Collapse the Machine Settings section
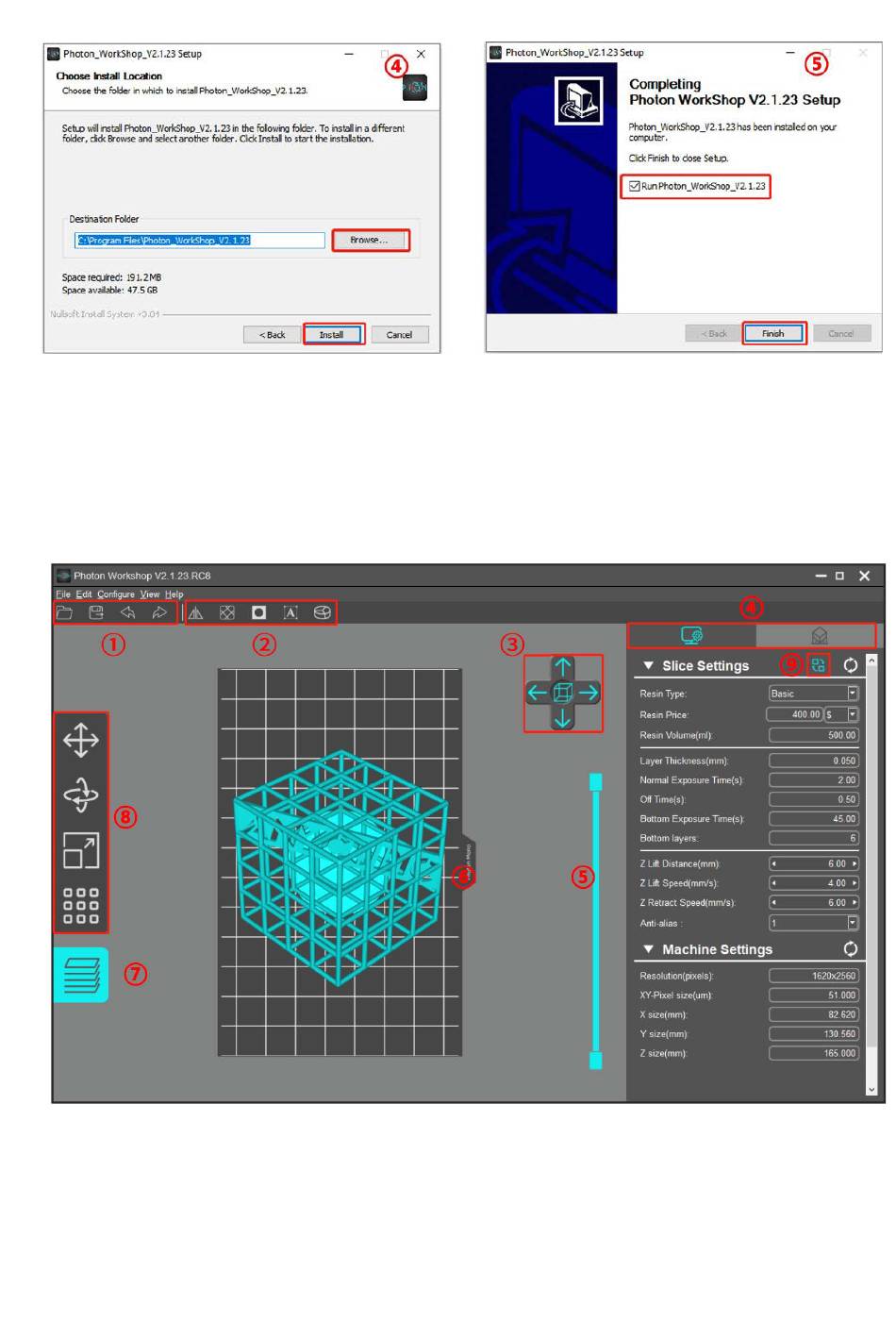Viewport: 896px width, 1339px height. pyautogui.click(x=648, y=949)
